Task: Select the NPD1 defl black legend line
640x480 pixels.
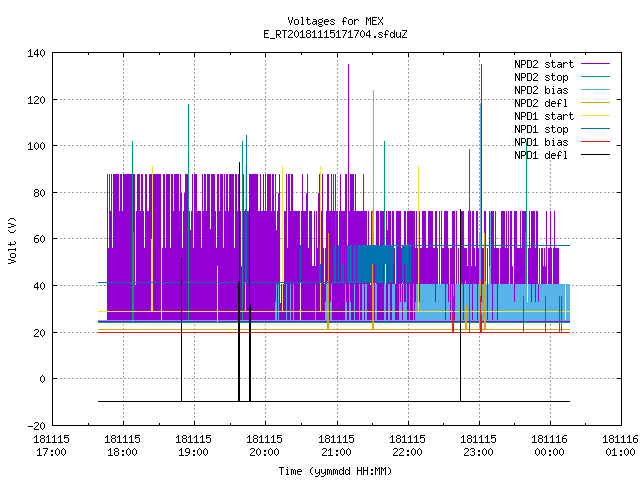Action: tap(595, 155)
